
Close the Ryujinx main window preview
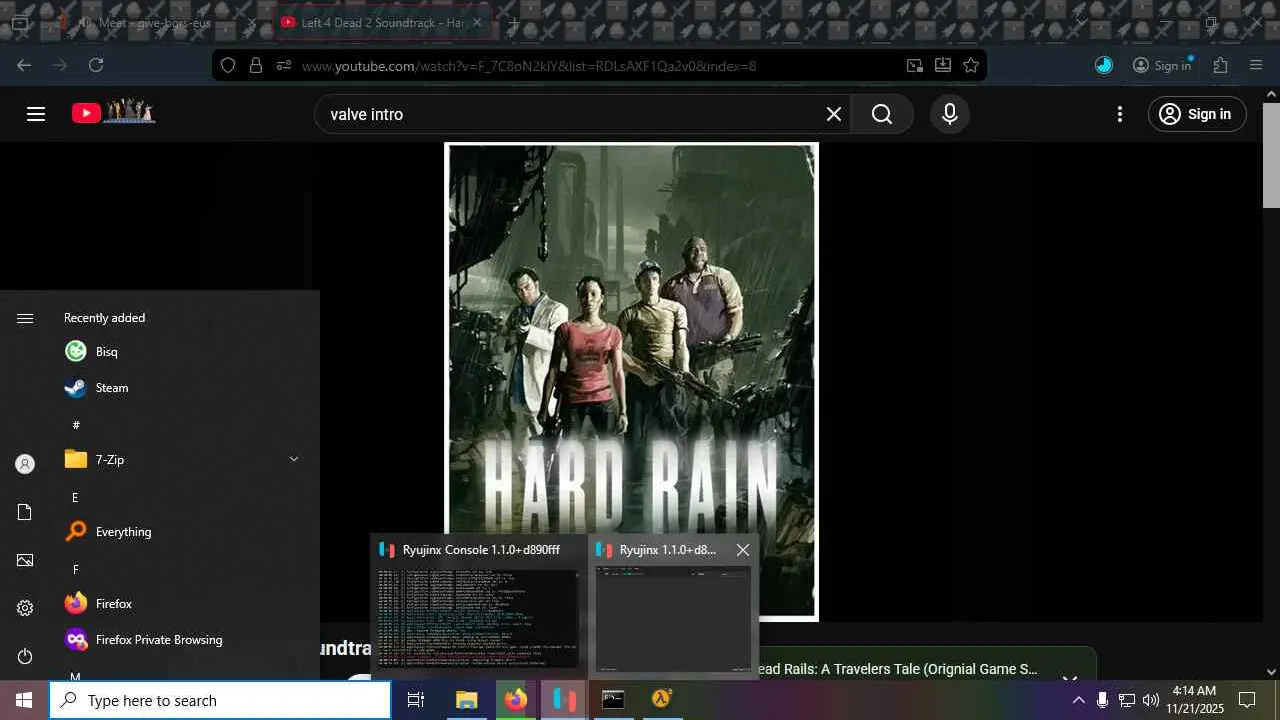(x=742, y=550)
